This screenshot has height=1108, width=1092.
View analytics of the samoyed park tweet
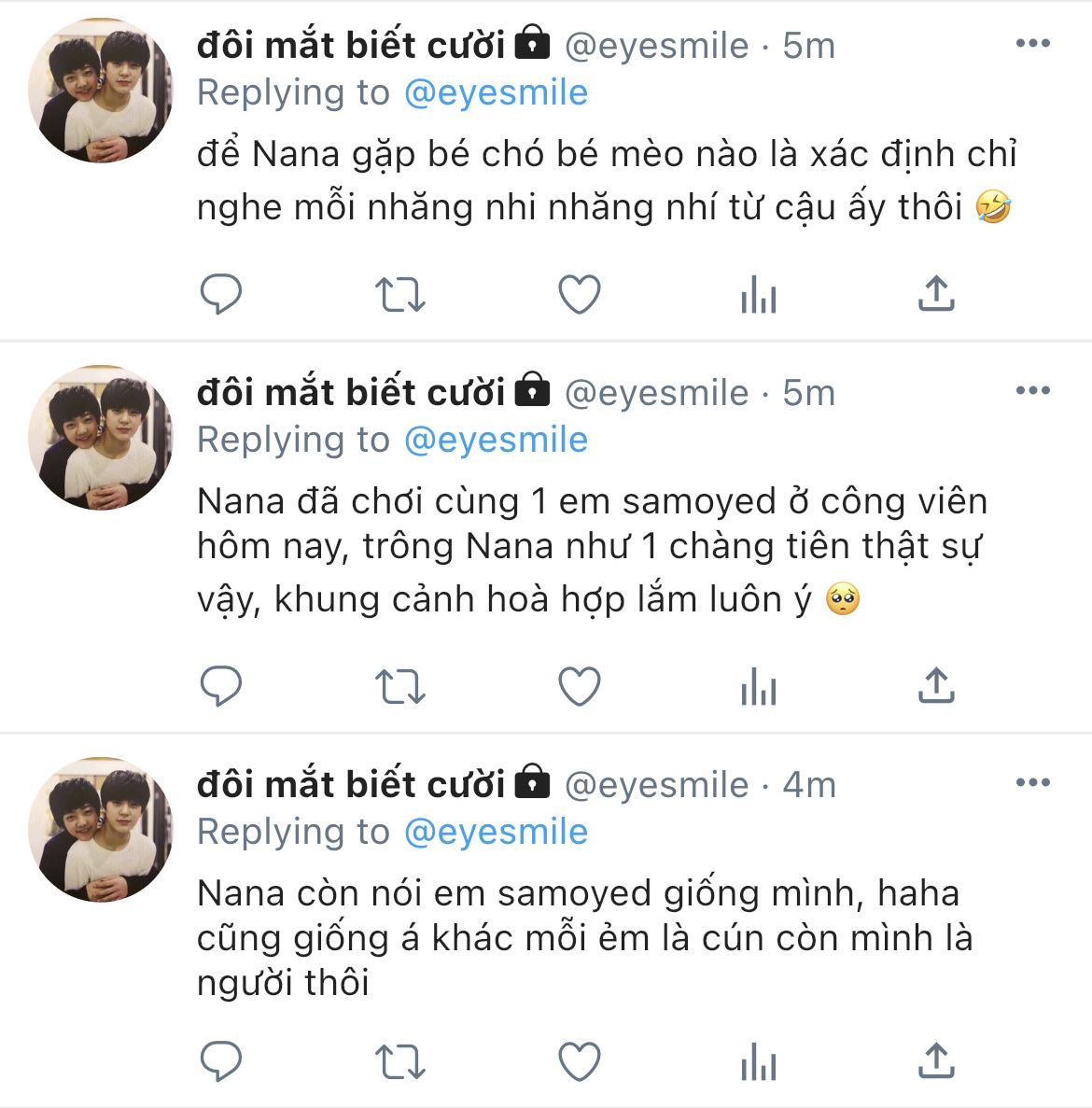(758, 689)
